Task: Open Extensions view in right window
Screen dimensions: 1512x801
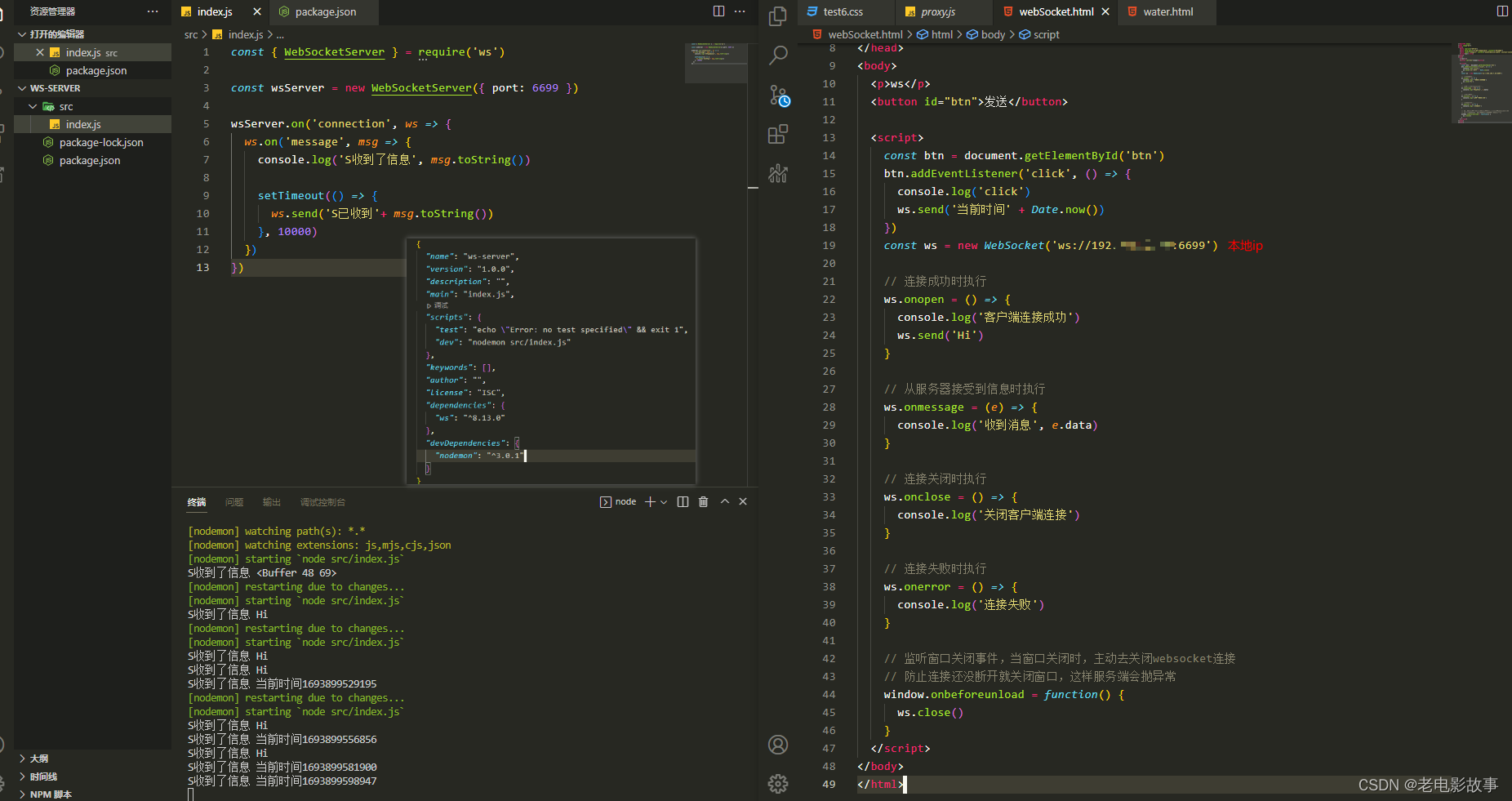Action: pos(778,134)
